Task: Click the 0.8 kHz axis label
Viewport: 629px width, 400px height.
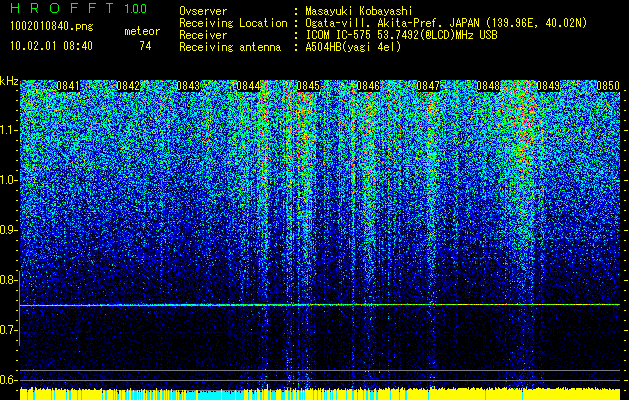Action: point(8,280)
